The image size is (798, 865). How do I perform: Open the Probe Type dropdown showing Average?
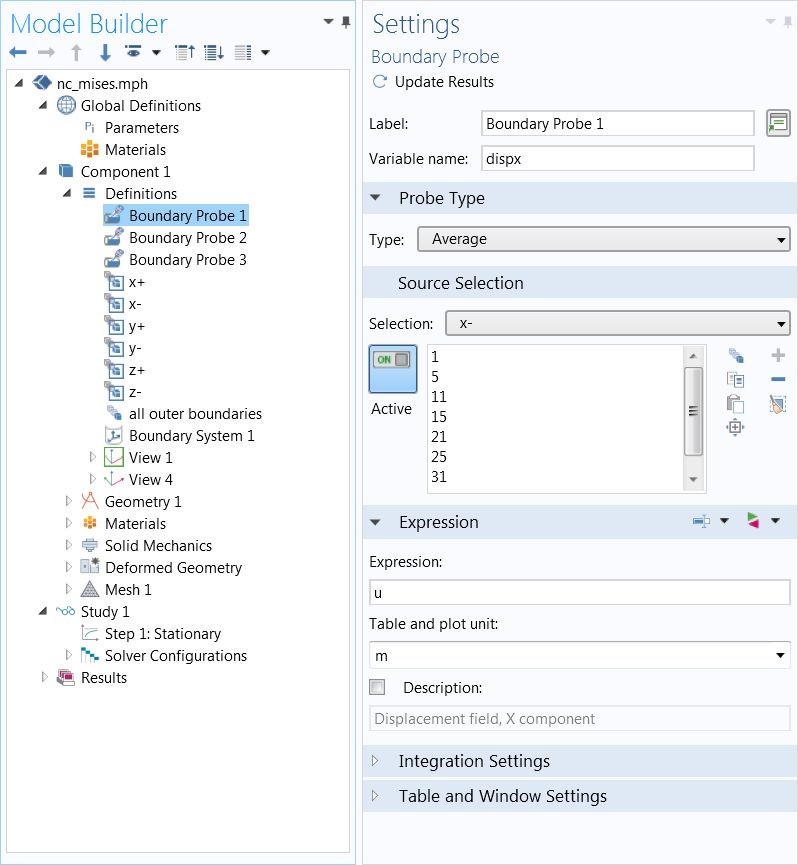(x=603, y=239)
